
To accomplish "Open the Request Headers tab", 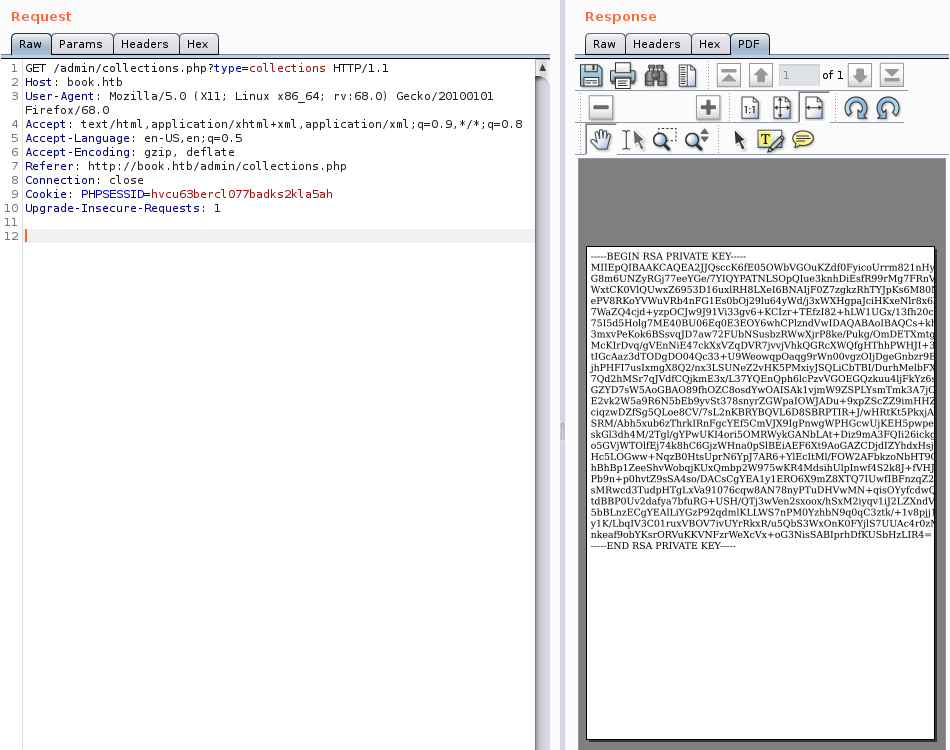I will click(145, 44).
